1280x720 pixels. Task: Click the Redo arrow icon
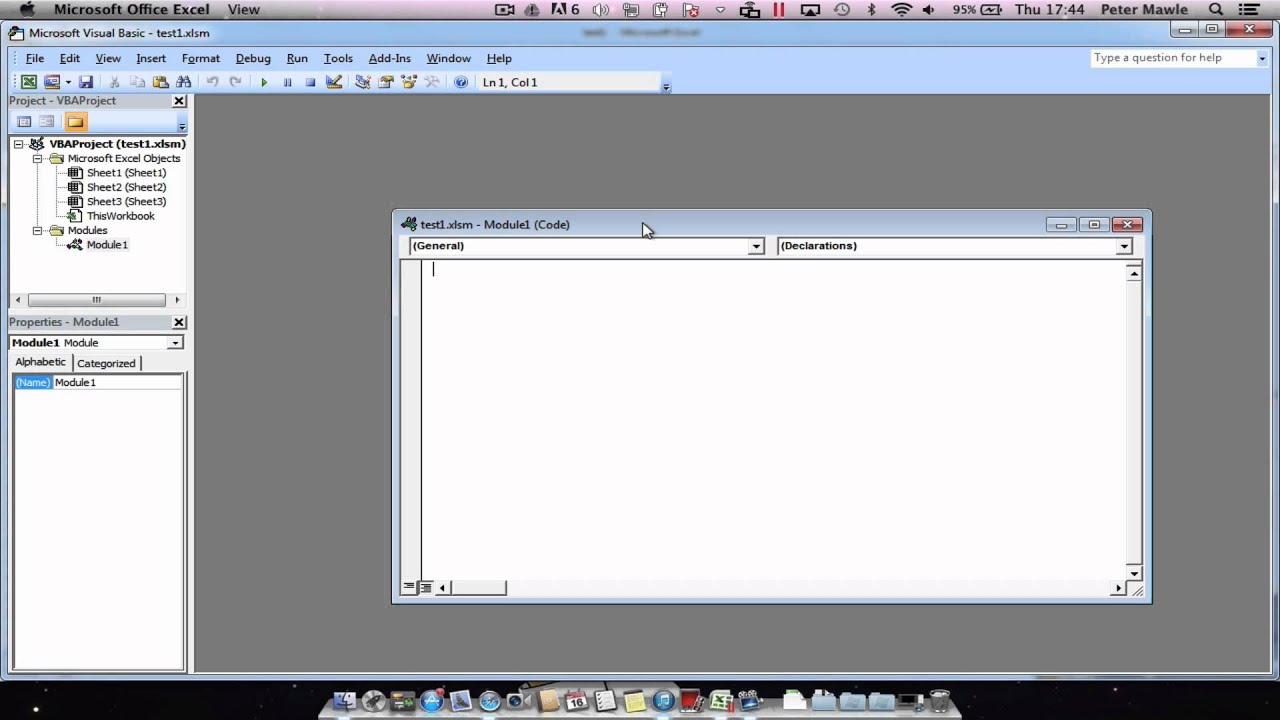click(x=235, y=82)
